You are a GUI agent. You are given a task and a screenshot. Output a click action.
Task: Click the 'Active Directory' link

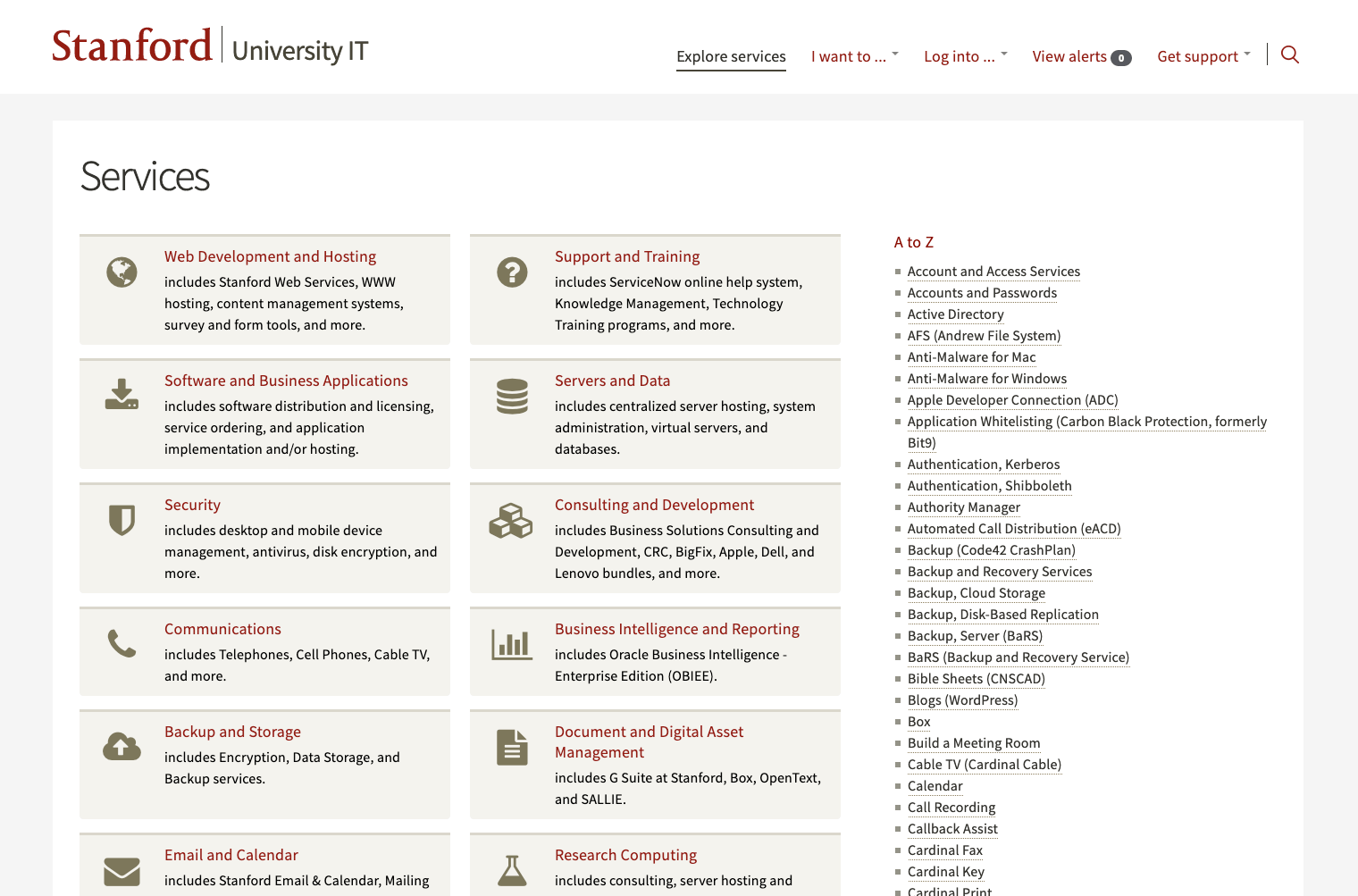pyautogui.click(x=955, y=314)
